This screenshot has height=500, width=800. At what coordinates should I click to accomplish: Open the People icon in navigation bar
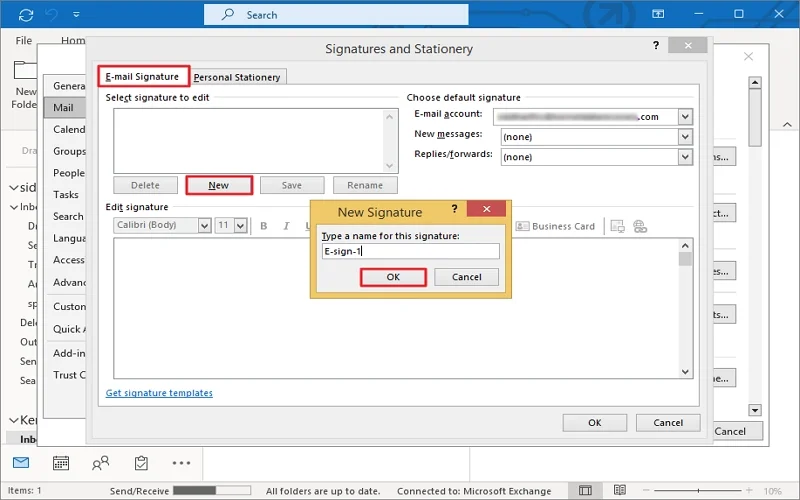[x=101, y=463]
